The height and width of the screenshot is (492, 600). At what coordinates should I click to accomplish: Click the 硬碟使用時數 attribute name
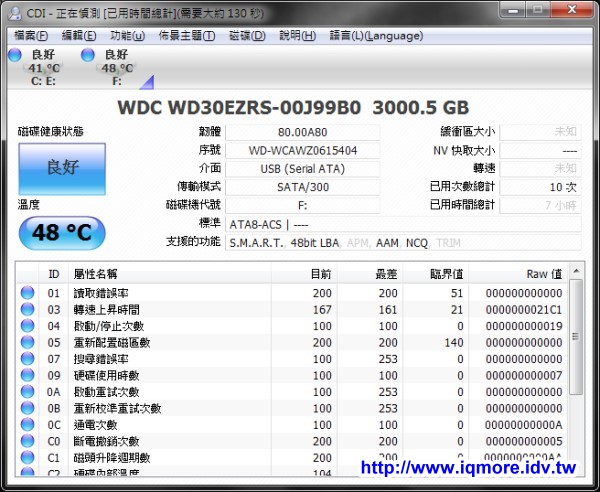[x=106, y=375]
